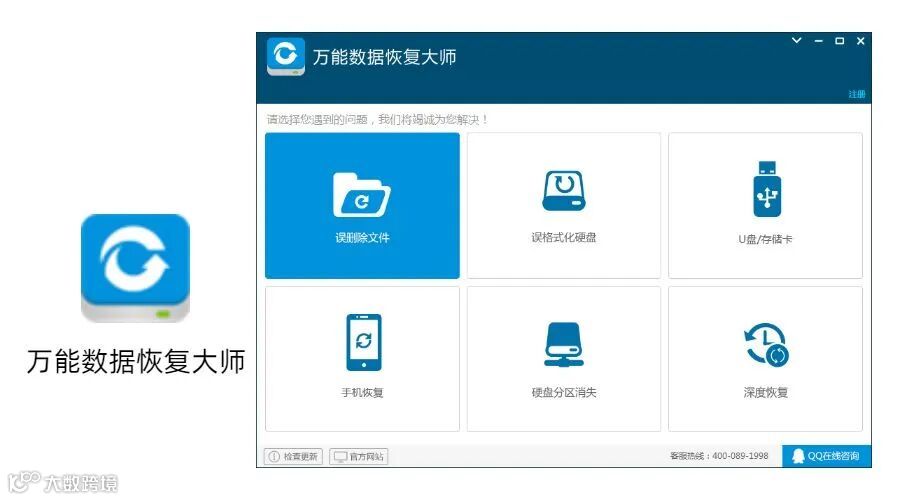Minimize the 万能数据恢复大师 window
The image size is (900, 500).
point(818,41)
